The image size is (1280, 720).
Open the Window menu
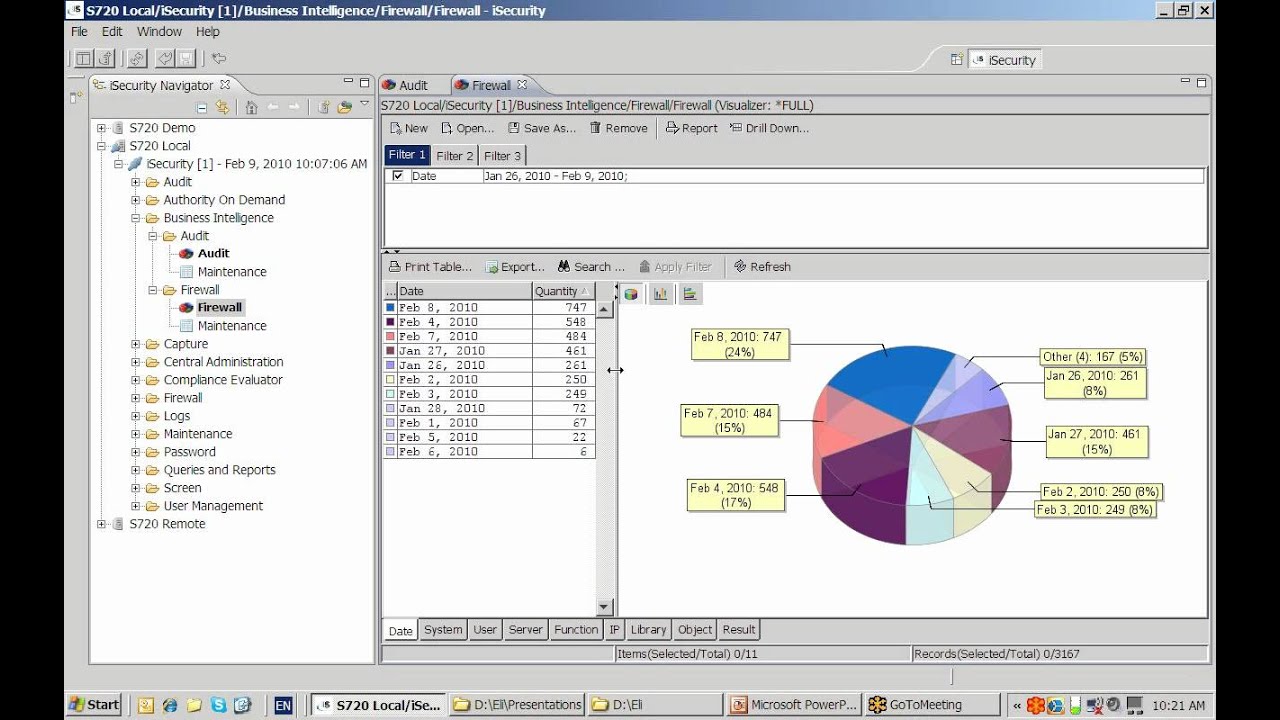159,32
